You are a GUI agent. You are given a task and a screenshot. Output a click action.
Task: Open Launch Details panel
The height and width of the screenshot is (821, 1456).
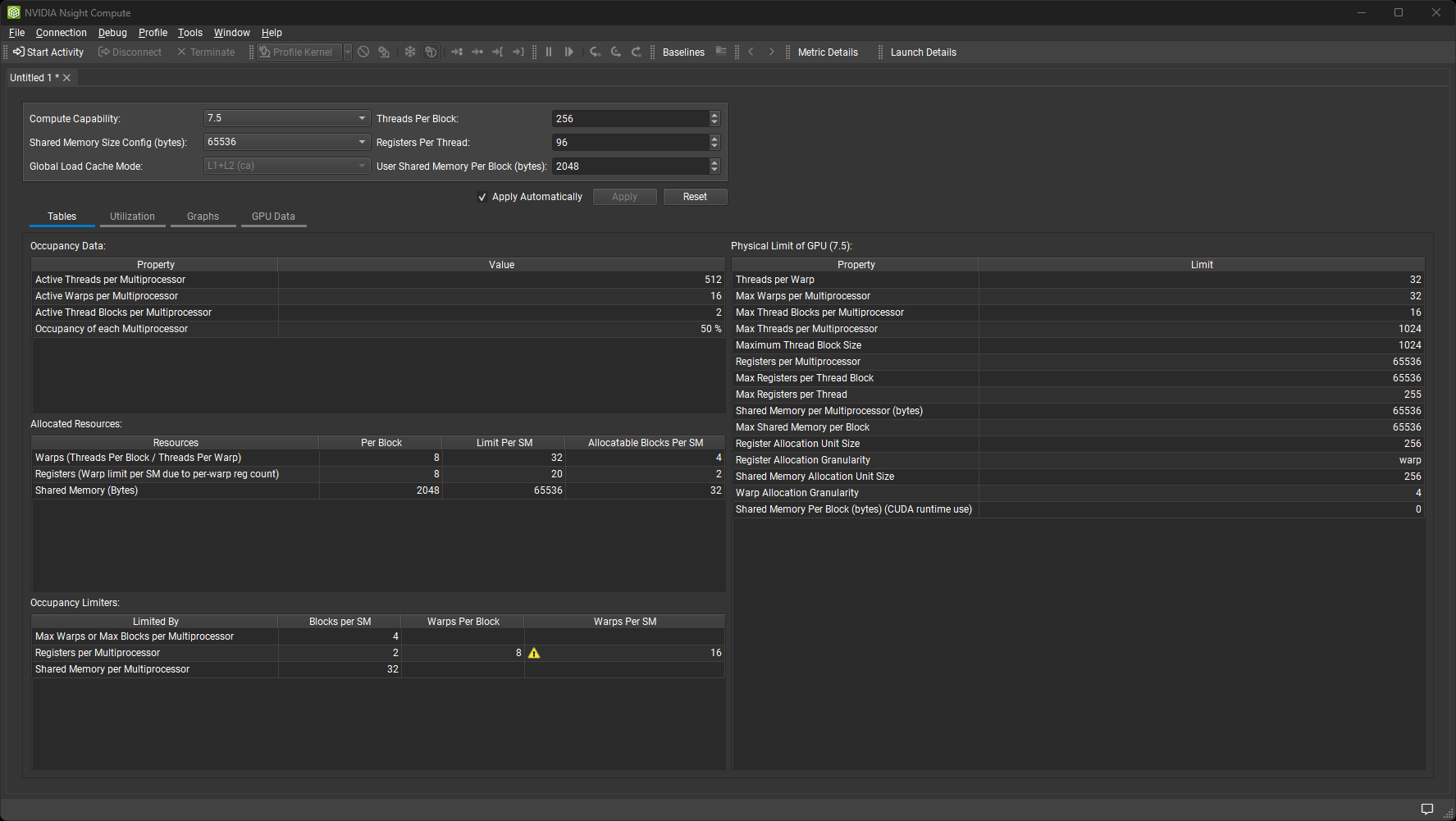(924, 52)
